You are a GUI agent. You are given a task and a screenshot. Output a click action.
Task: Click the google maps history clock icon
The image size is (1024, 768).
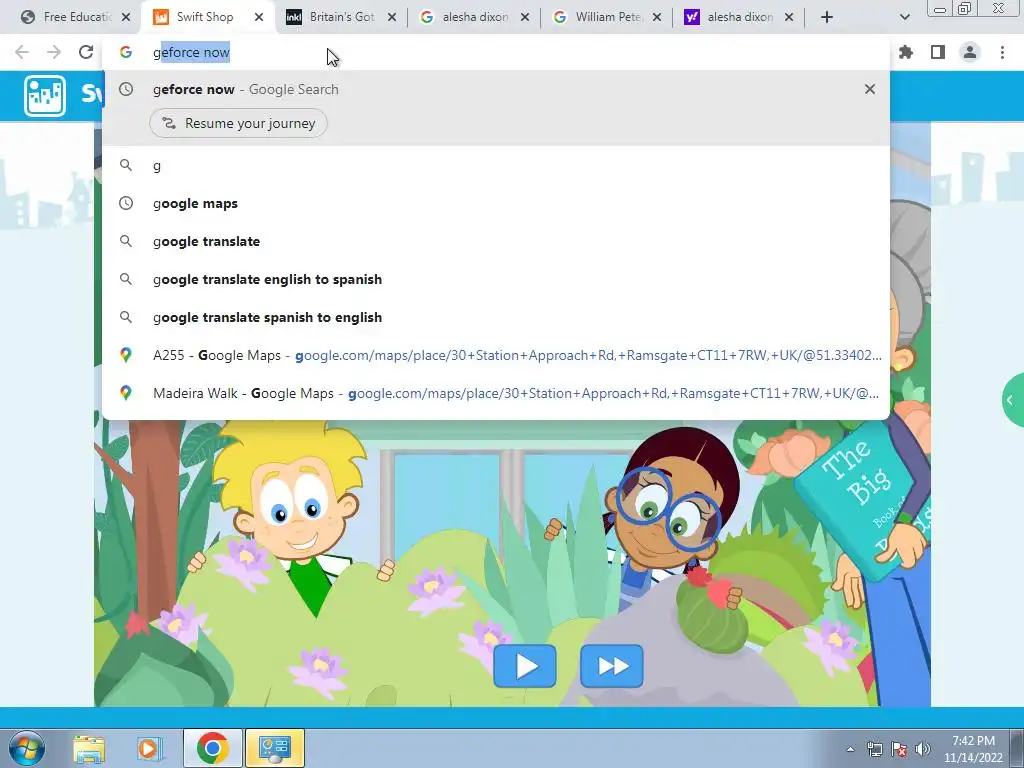(x=126, y=204)
